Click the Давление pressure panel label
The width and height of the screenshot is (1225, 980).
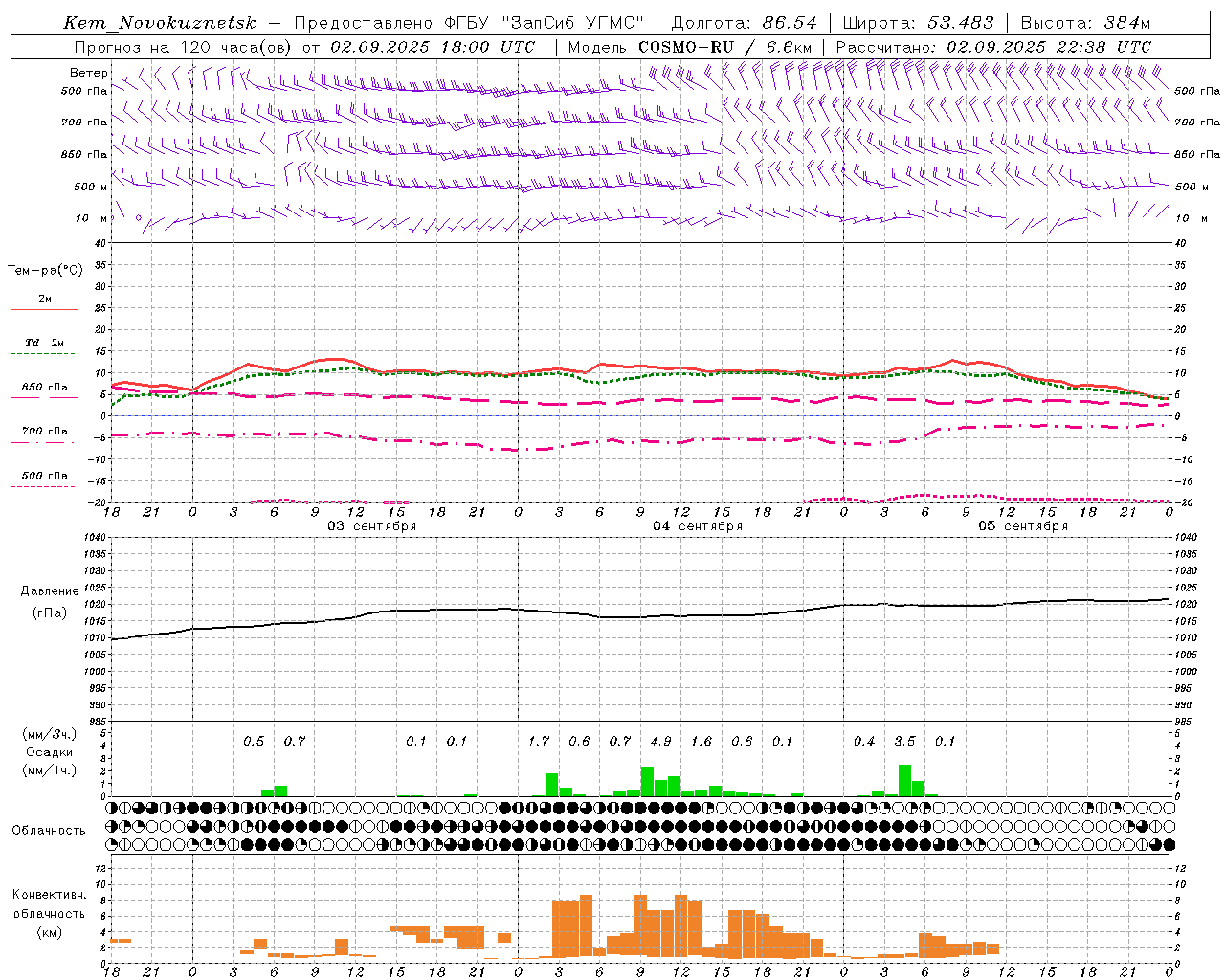pos(50,591)
